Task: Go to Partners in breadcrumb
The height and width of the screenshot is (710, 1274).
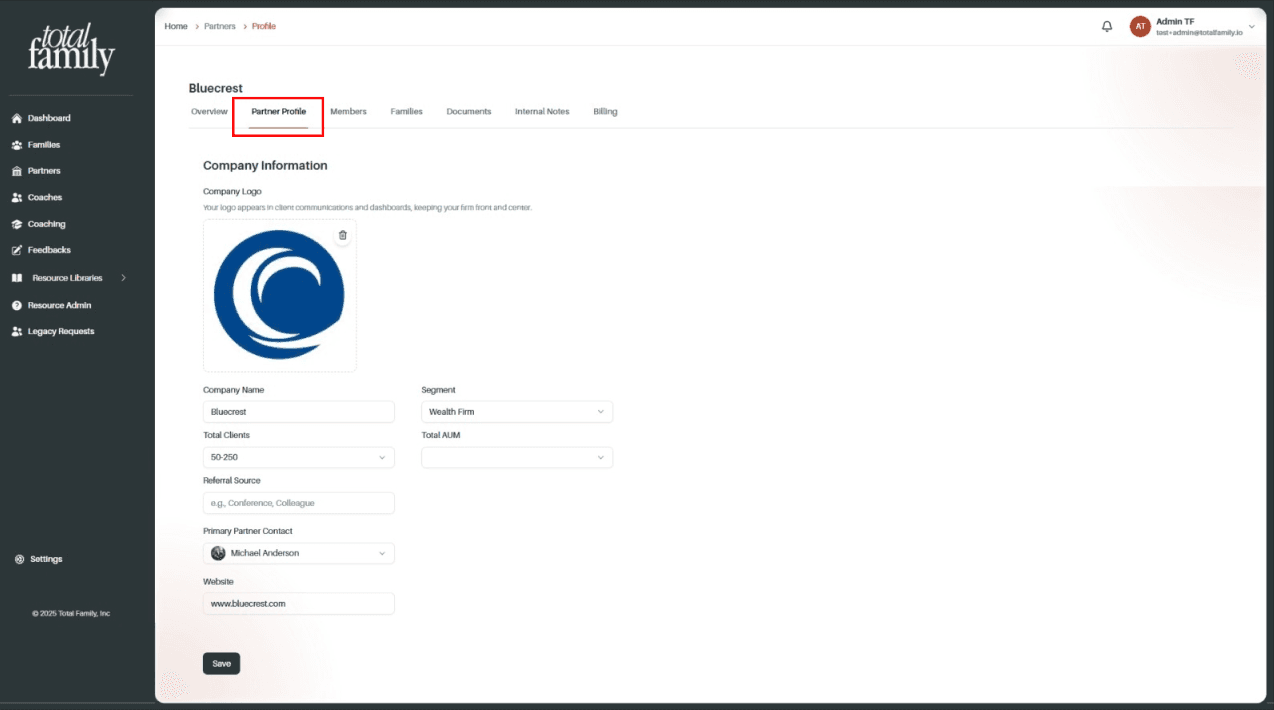Action: (x=220, y=26)
